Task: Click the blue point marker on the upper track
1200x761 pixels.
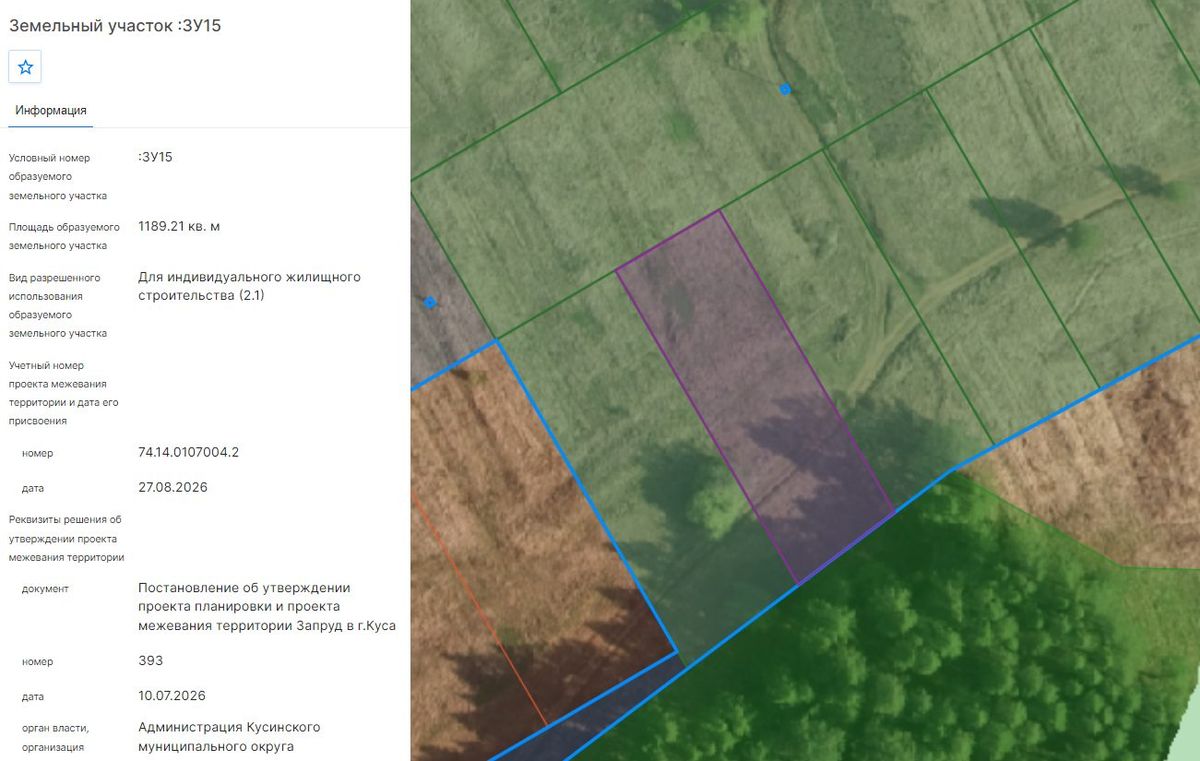Action: [x=785, y=89]
